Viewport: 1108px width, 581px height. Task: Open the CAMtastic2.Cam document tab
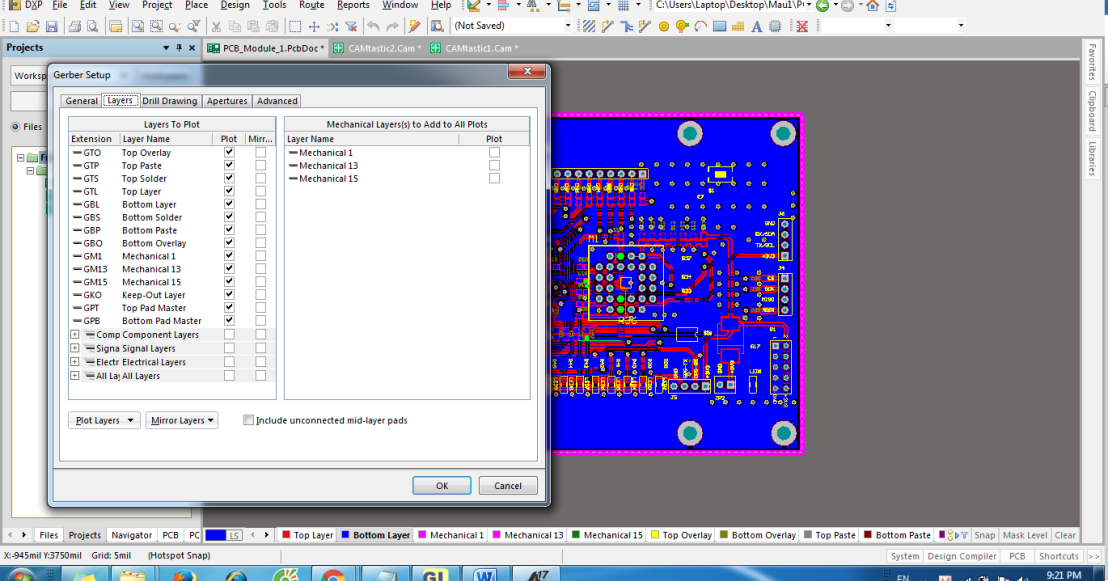click(379, 48)
